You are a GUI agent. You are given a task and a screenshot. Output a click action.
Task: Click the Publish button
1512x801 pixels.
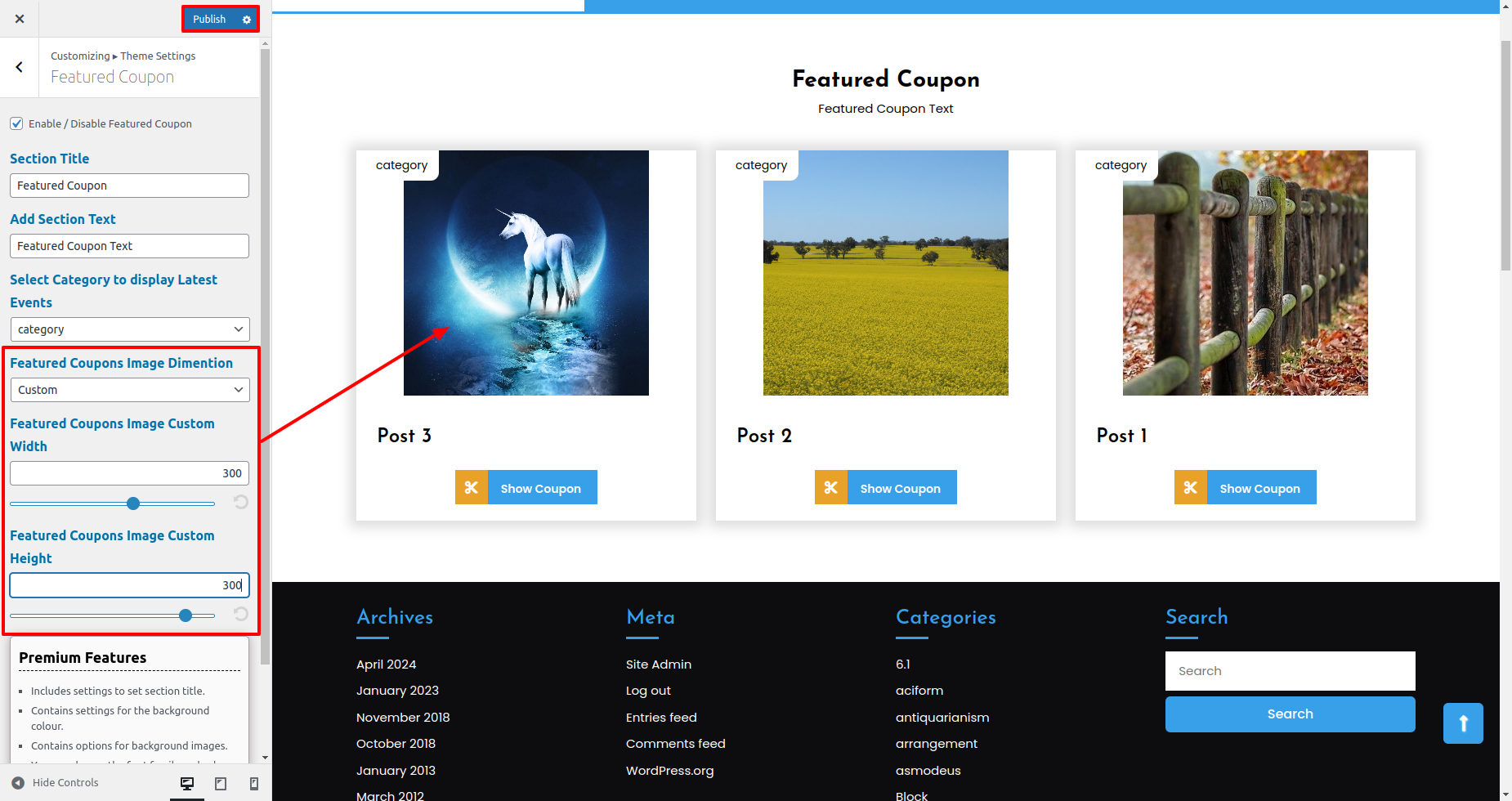click(209, 20)
